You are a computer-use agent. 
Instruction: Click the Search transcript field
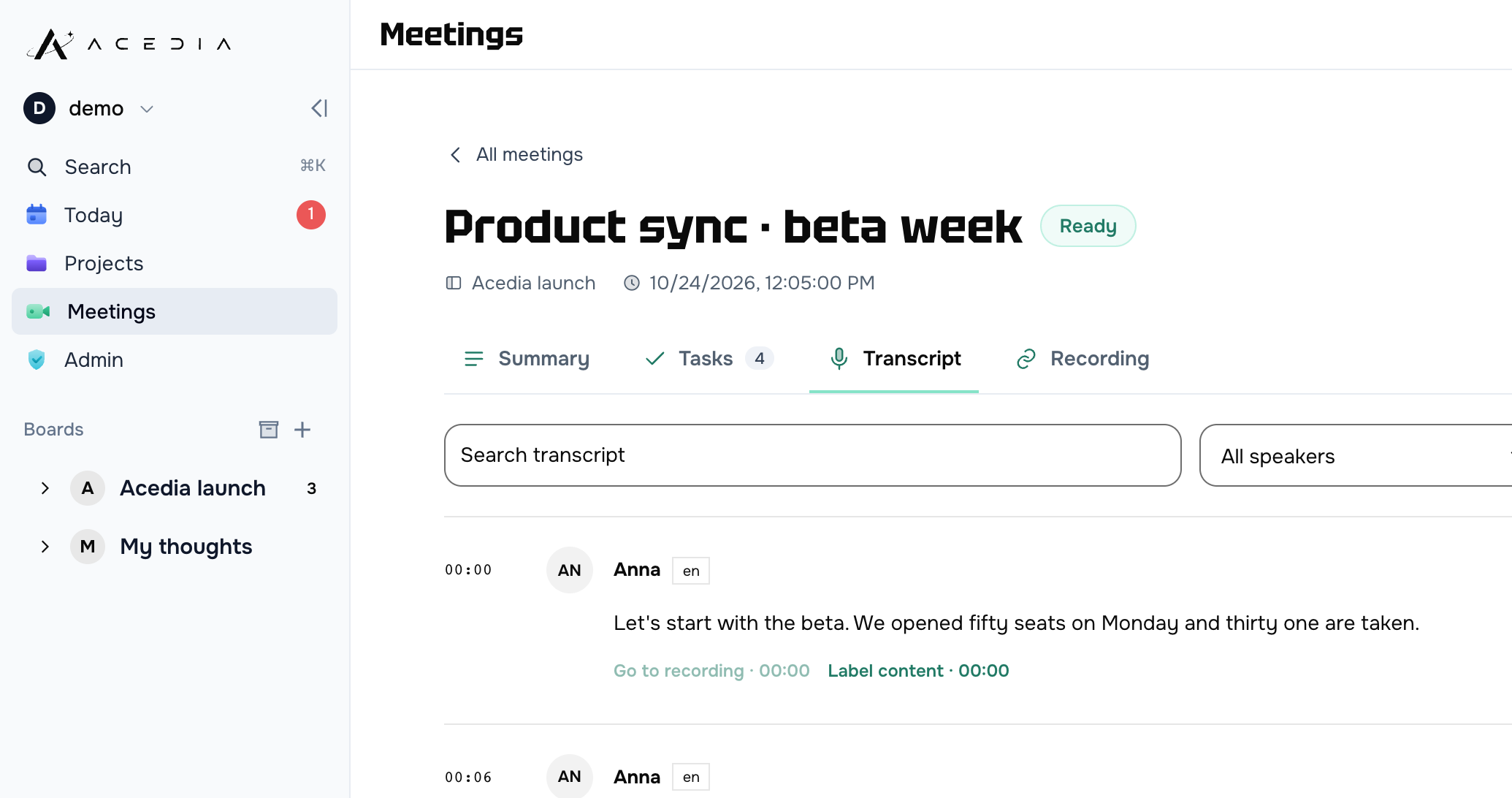click(813, 455)
